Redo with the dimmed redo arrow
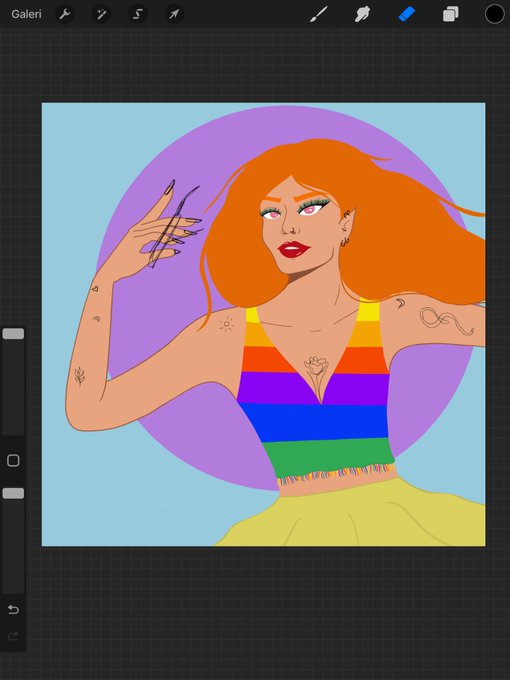510x680 pixels. 13,636
